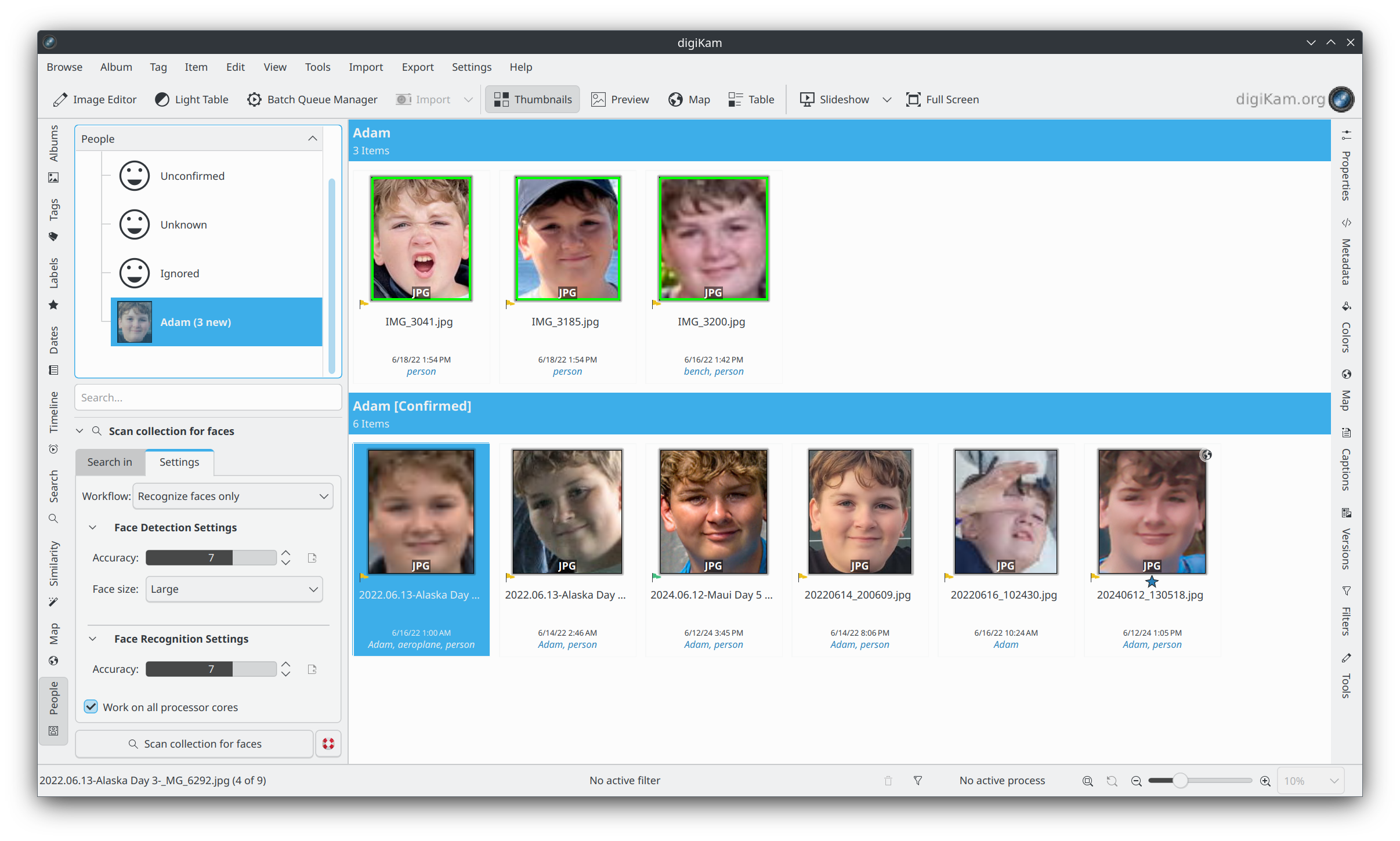Enable Preview view mode
The height and width of the screenshot is (841, 1400).
(620, 99)
